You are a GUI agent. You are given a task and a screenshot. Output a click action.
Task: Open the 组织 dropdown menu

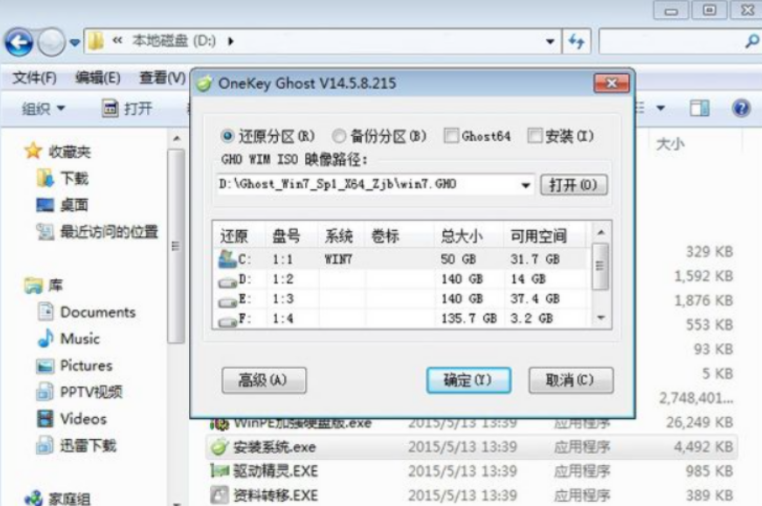pos(43,108)
